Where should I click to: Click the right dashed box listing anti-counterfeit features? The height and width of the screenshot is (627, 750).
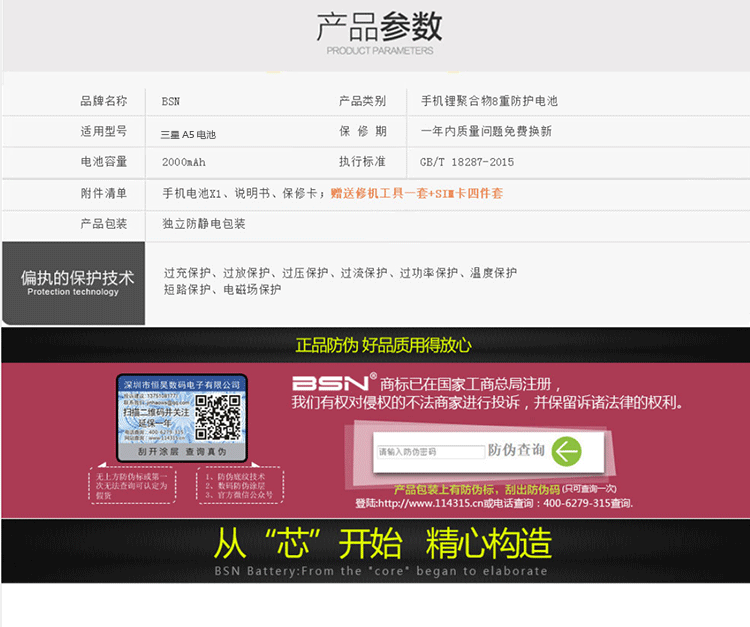pos(238,486)
